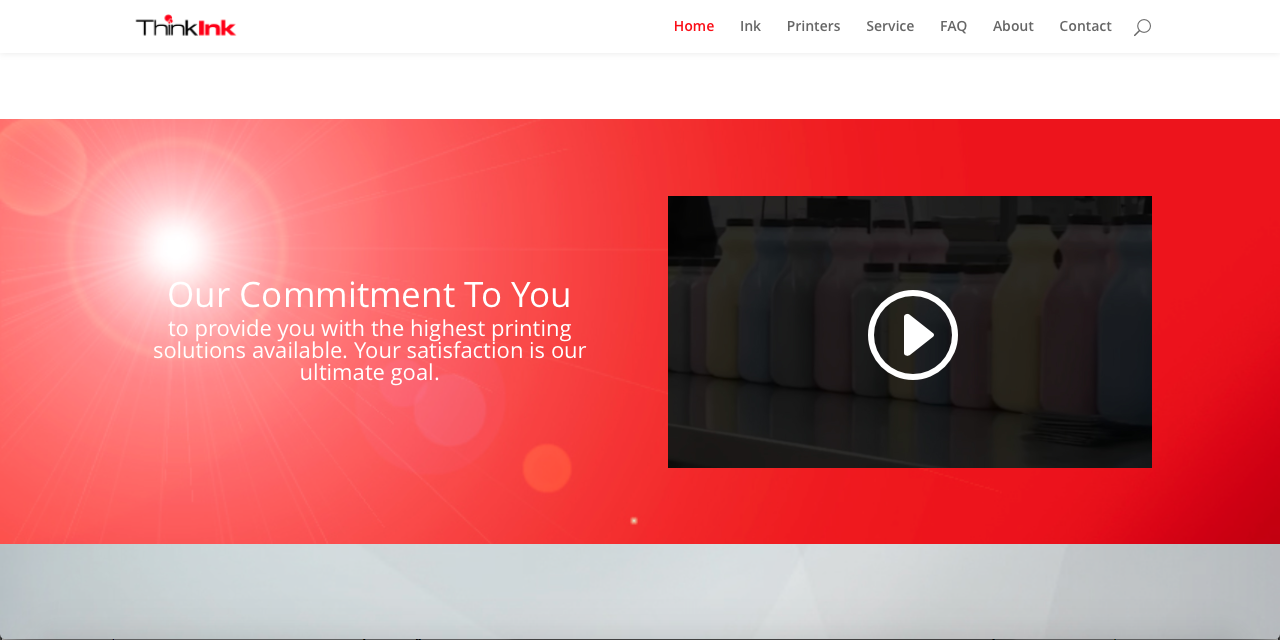1280x640 pixels.
Task: Open the FAQ page
Action: tap(953, 26)
